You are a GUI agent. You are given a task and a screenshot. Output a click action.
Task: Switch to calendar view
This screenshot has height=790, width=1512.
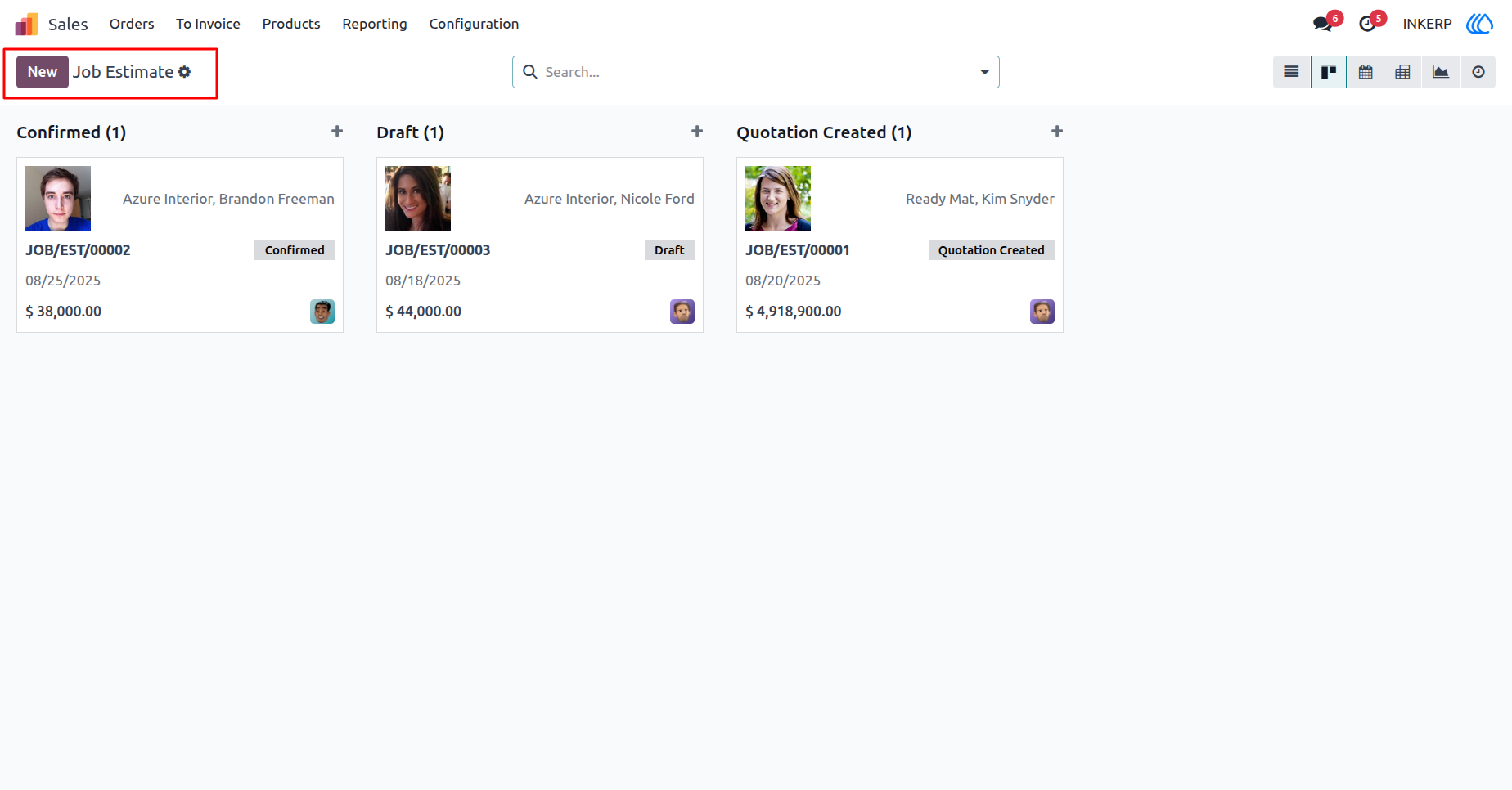(x=1366, y=72)
